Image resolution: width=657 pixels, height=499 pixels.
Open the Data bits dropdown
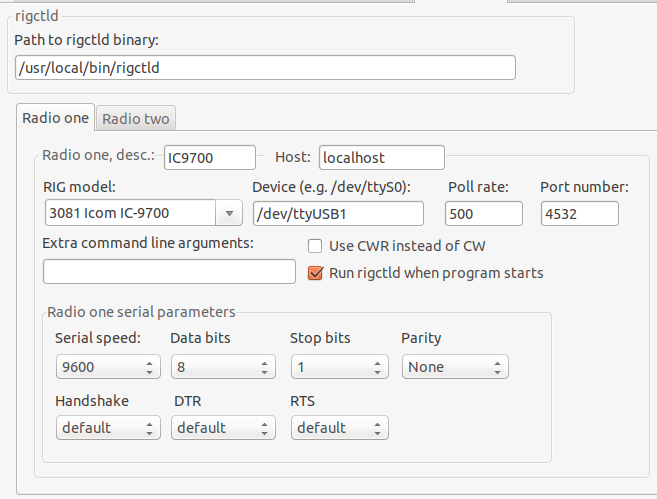pyautogui.click(x=223, y=367)
